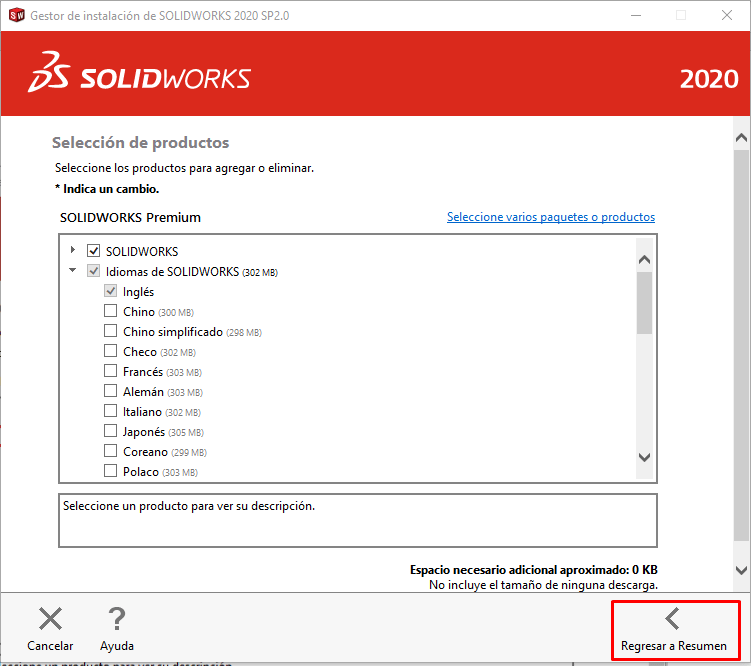Minimize the installation manager window
This screenshot has height=666, width=751.
636,15
